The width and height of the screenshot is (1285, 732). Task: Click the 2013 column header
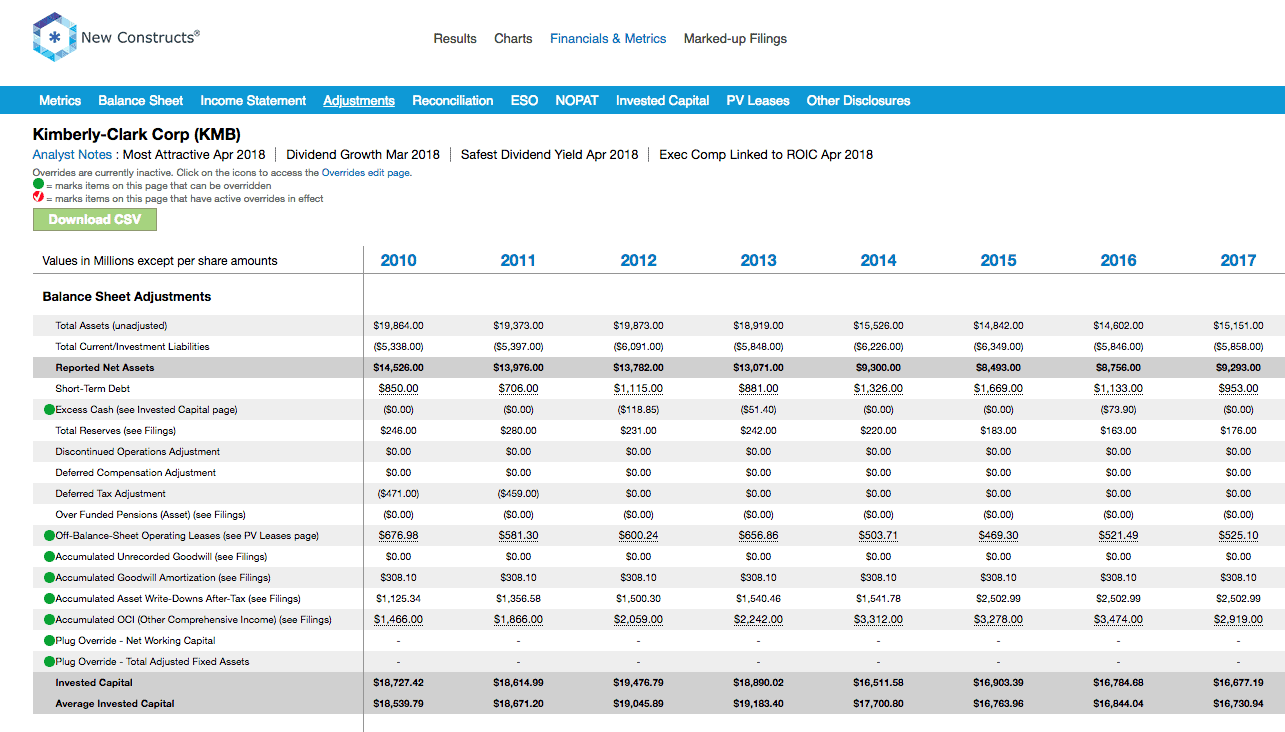point(758,261)
